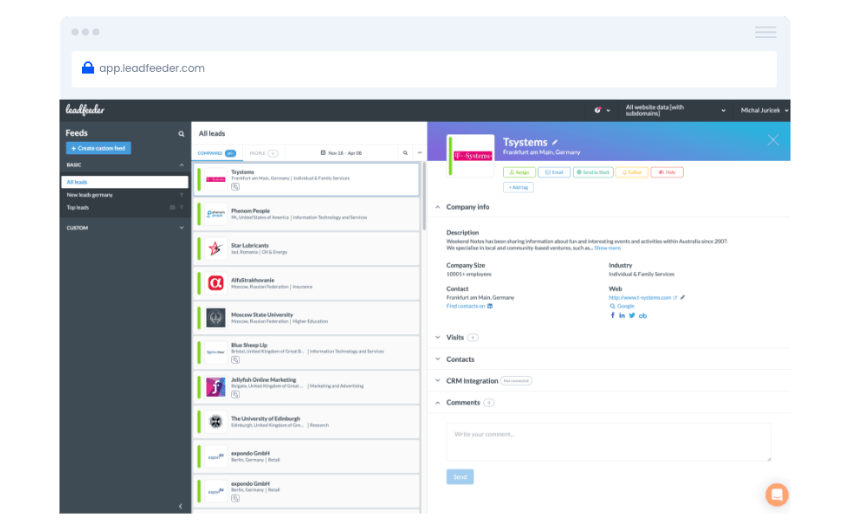Viewport: 850px width, 530px height.
Task: Open the company Twitter icon
Action: pyautogui.click(x=632, y=315)
